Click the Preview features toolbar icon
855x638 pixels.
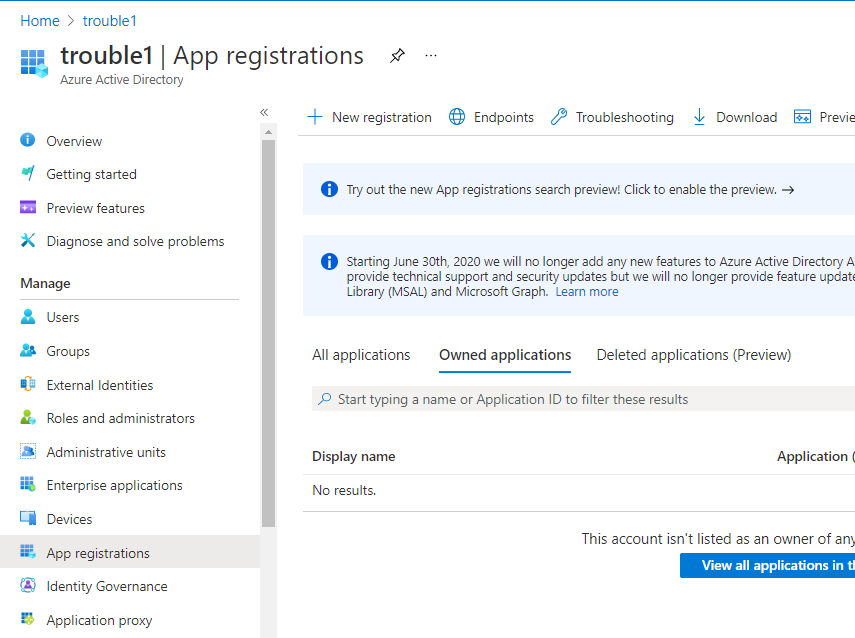click(x=802, y=117)
